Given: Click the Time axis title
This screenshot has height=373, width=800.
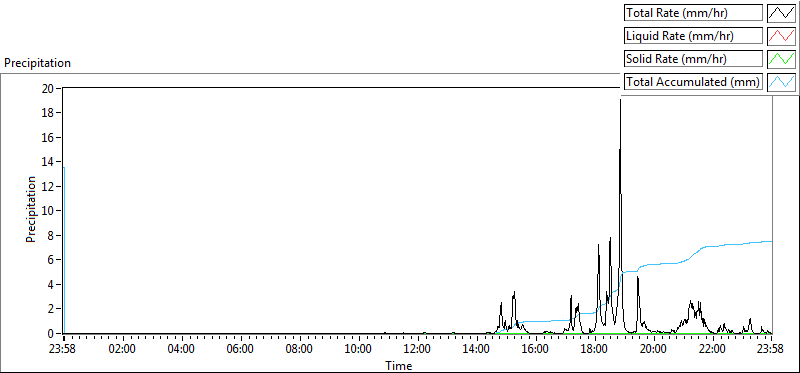Looking at the screenshot, I should tap(399, 365).
